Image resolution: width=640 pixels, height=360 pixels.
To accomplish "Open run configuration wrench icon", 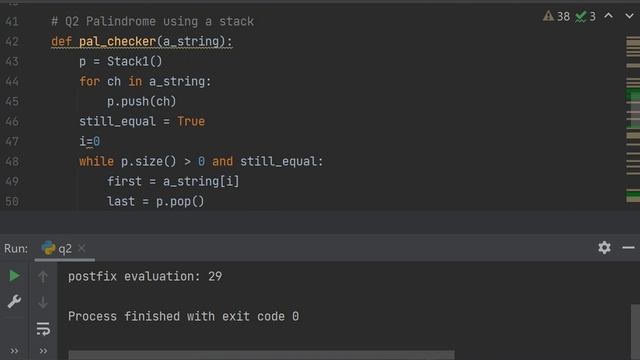I will (14, 302).
